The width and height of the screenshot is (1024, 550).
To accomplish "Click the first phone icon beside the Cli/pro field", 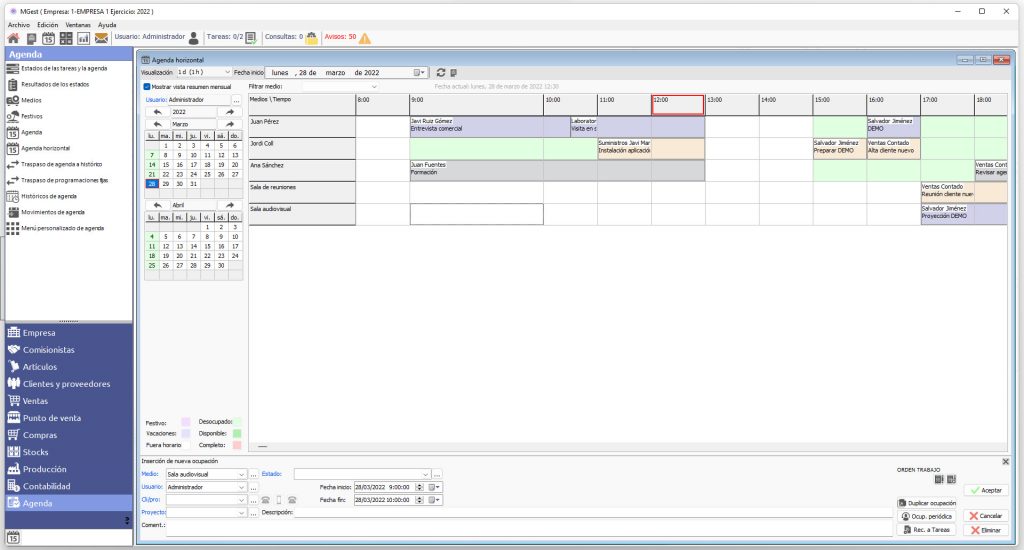I will [x=266, y=500].
